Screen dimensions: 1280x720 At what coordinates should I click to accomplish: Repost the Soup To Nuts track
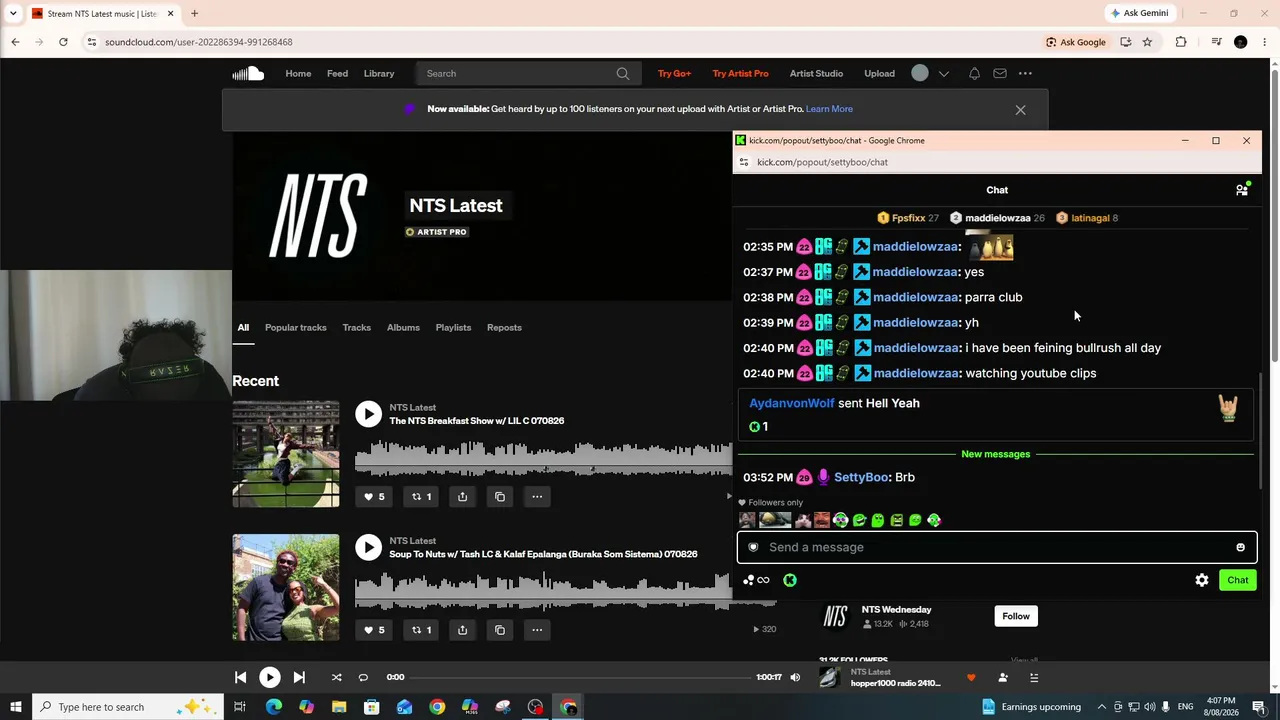point(422,630)
